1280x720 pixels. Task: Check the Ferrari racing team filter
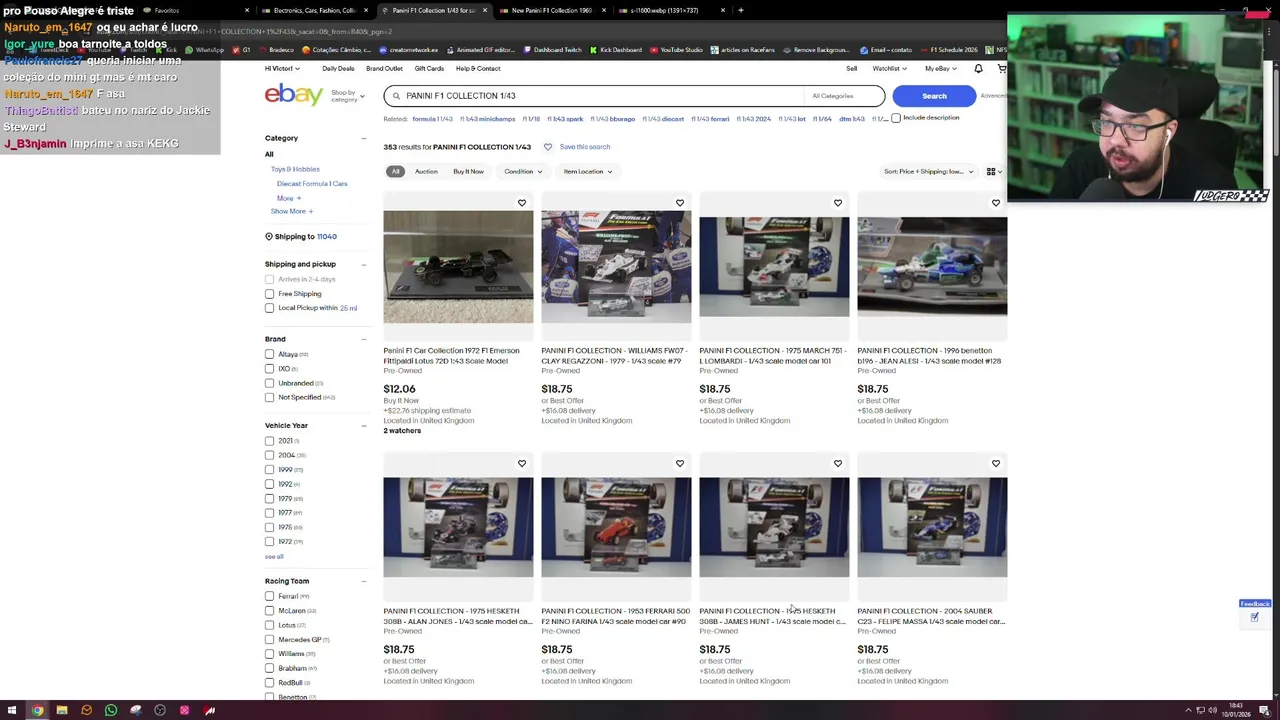click(x=269, y=596)
